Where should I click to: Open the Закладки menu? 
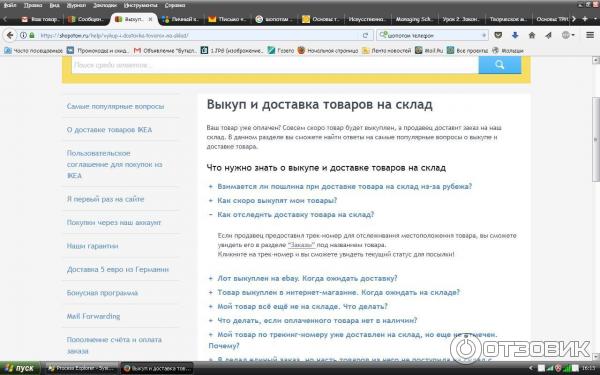coord(105,5)
